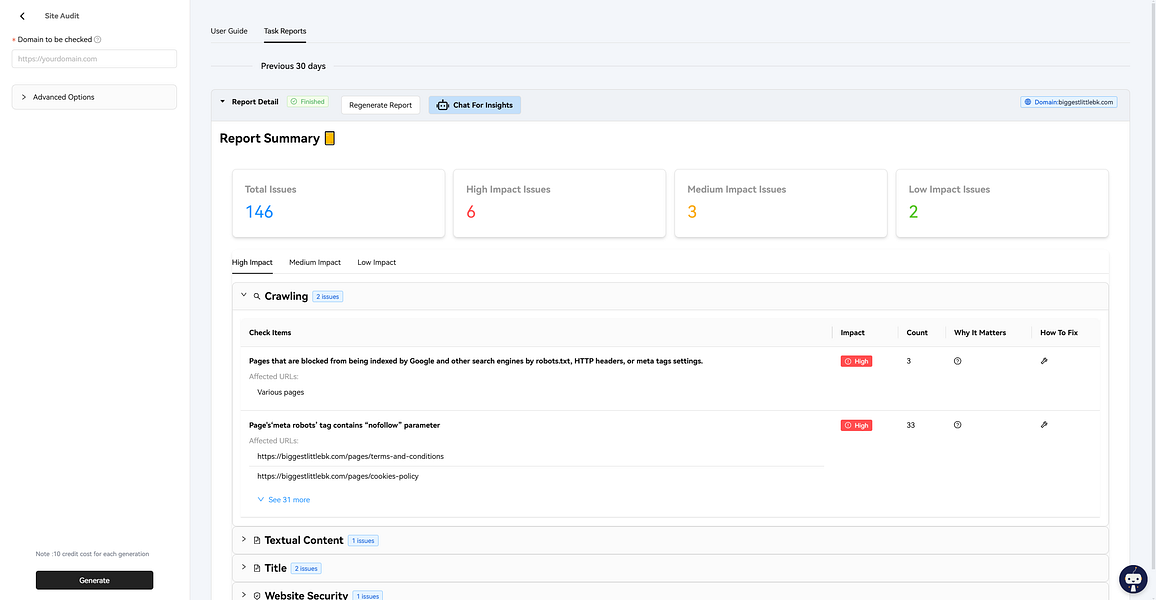The image size is (1156, 600).
Task: View why blocked pages issue matters
Action: click(x=958, y=361)
